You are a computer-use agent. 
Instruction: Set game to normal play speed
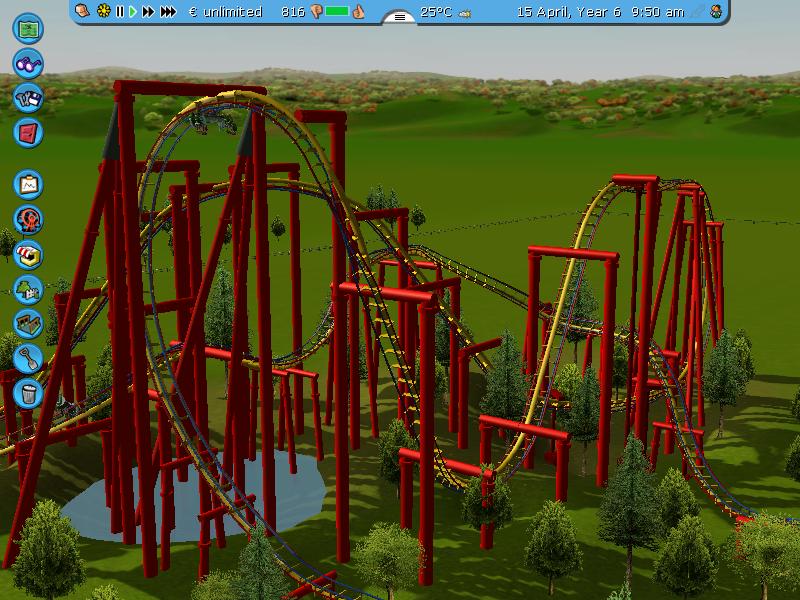[133, 11]
